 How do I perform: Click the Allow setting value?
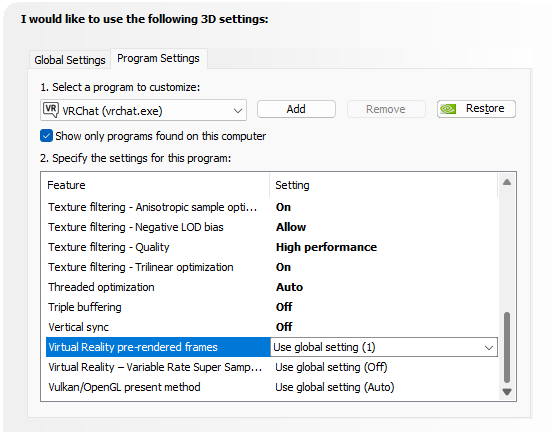291,227
